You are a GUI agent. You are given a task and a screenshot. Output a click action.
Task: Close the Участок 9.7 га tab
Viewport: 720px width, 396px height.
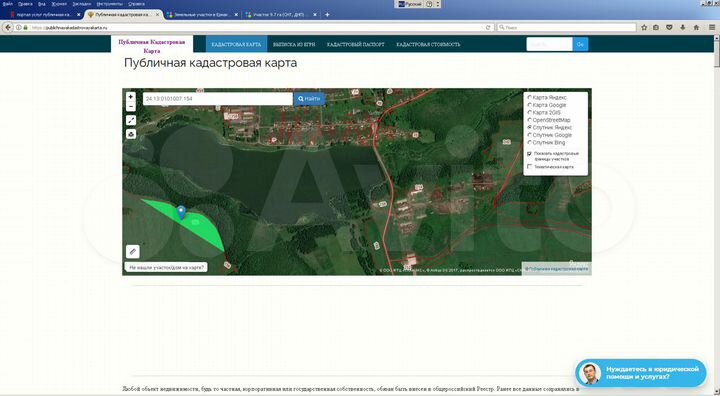315,15
